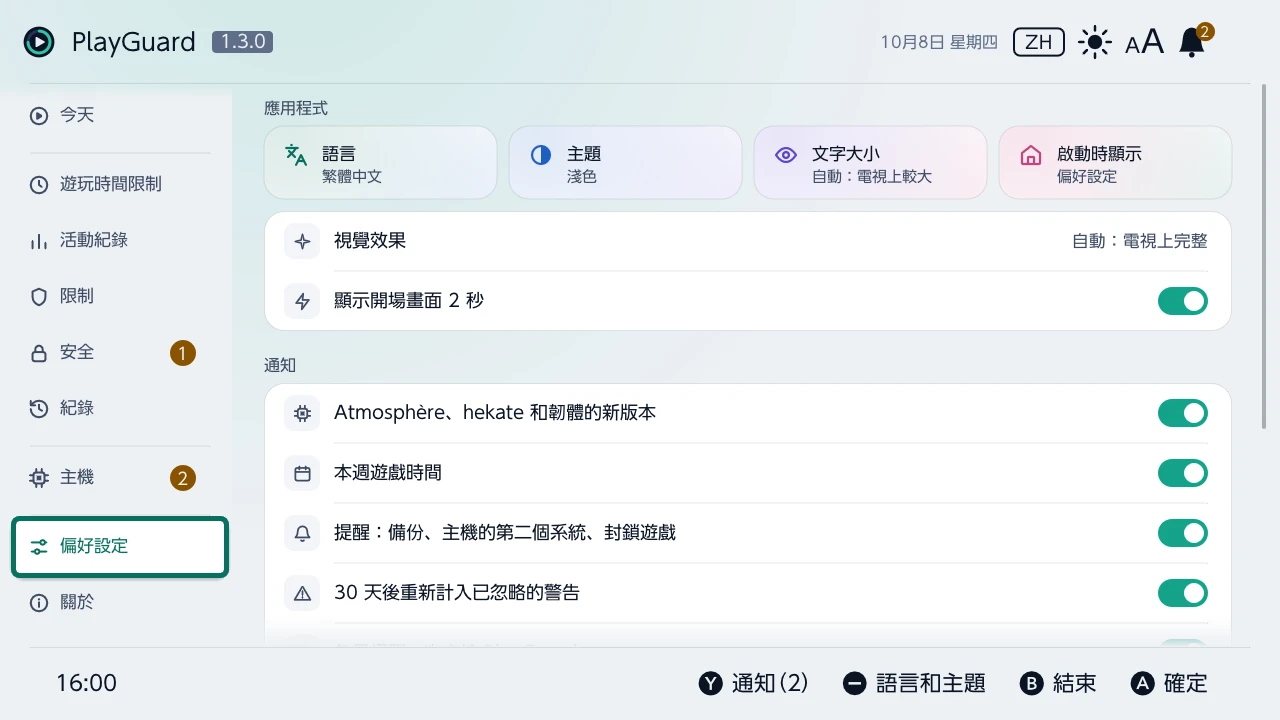This screenshot has width=1280, height=720.
Task: Click the 啟動時顯示 home icon
Action: click(x=1031, y=155)
